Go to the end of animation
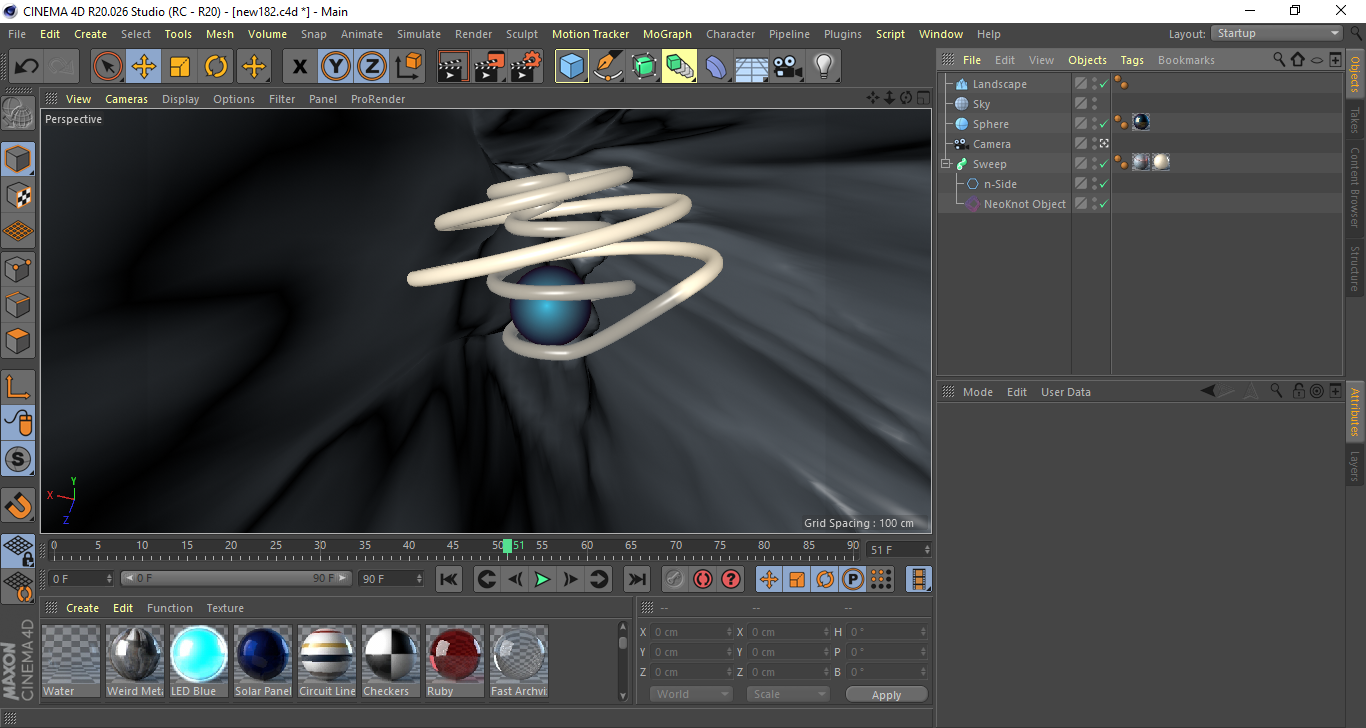The width and height of the screenshot is (1366, 728). point(636,579)
